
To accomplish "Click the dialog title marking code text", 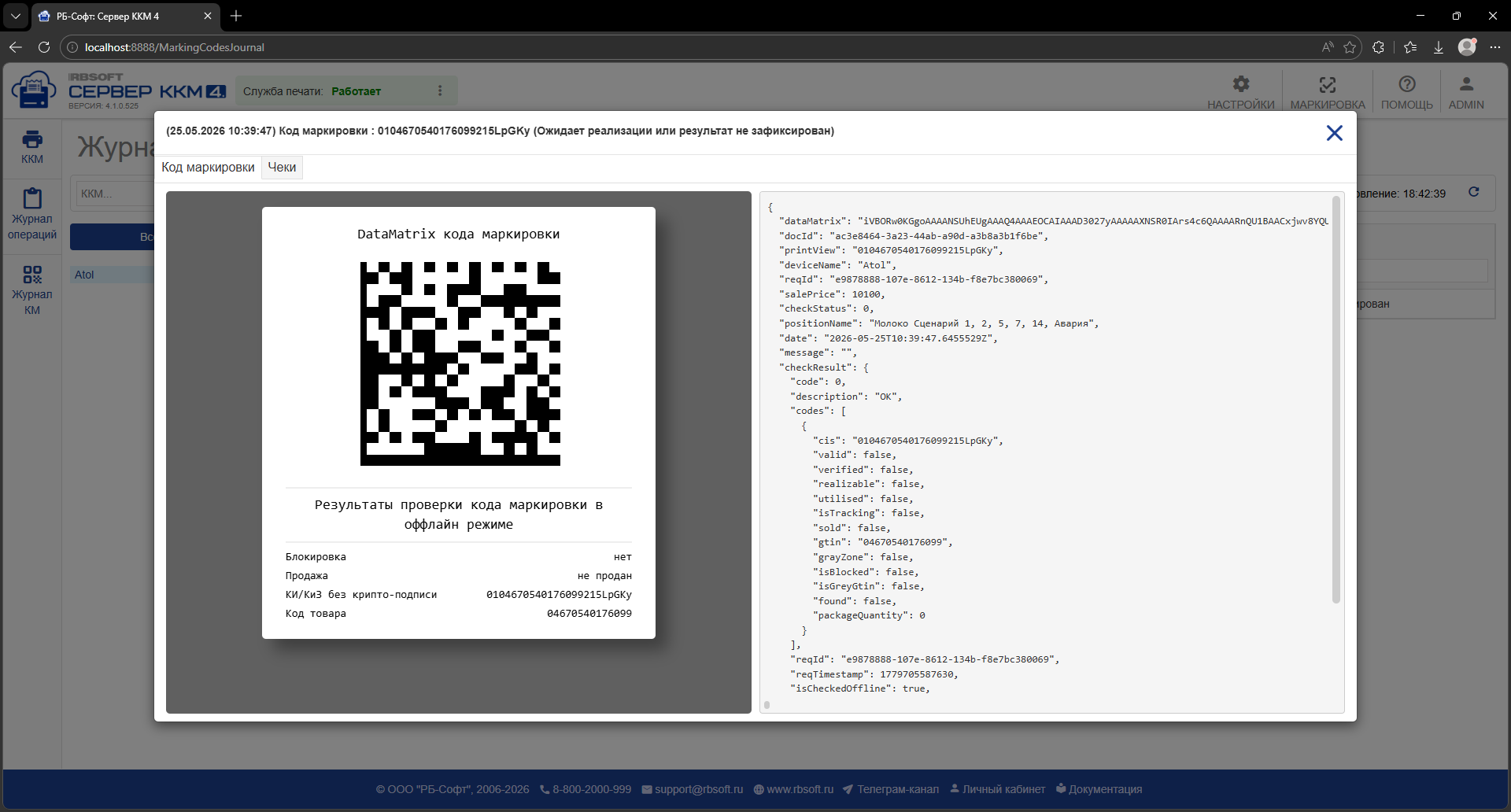I will (x=500, y=131).
